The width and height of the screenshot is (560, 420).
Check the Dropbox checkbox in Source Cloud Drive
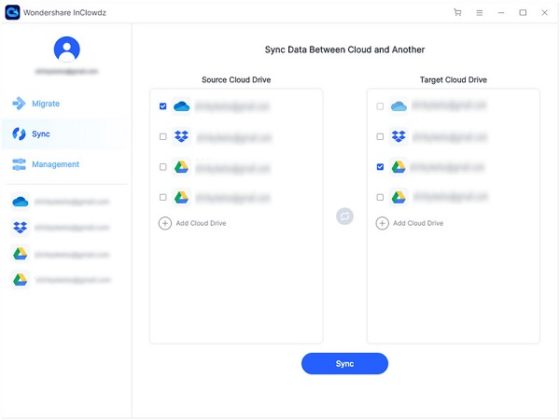point(163,136)
